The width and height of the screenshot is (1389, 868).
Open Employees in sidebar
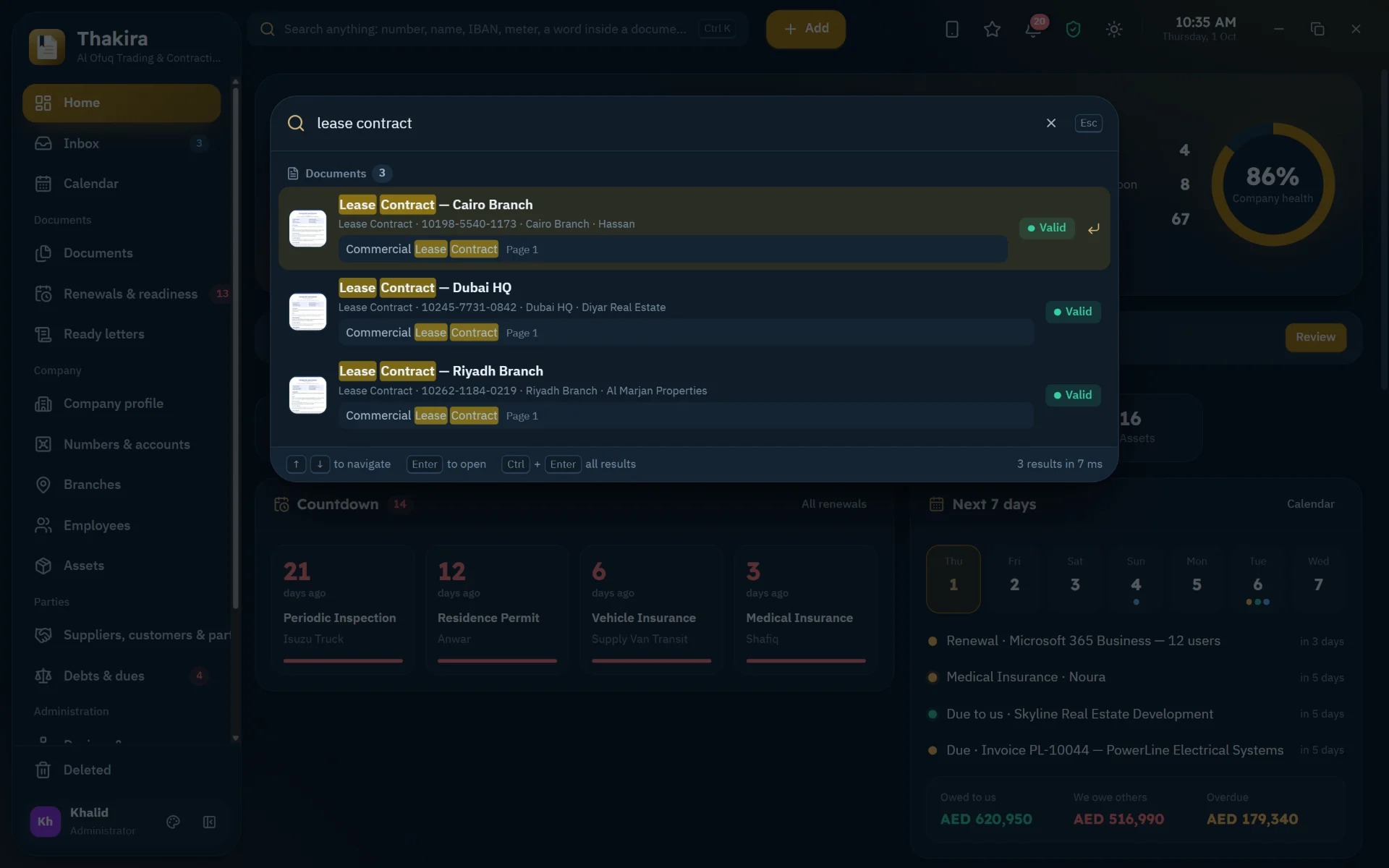(x=122, y=525)
